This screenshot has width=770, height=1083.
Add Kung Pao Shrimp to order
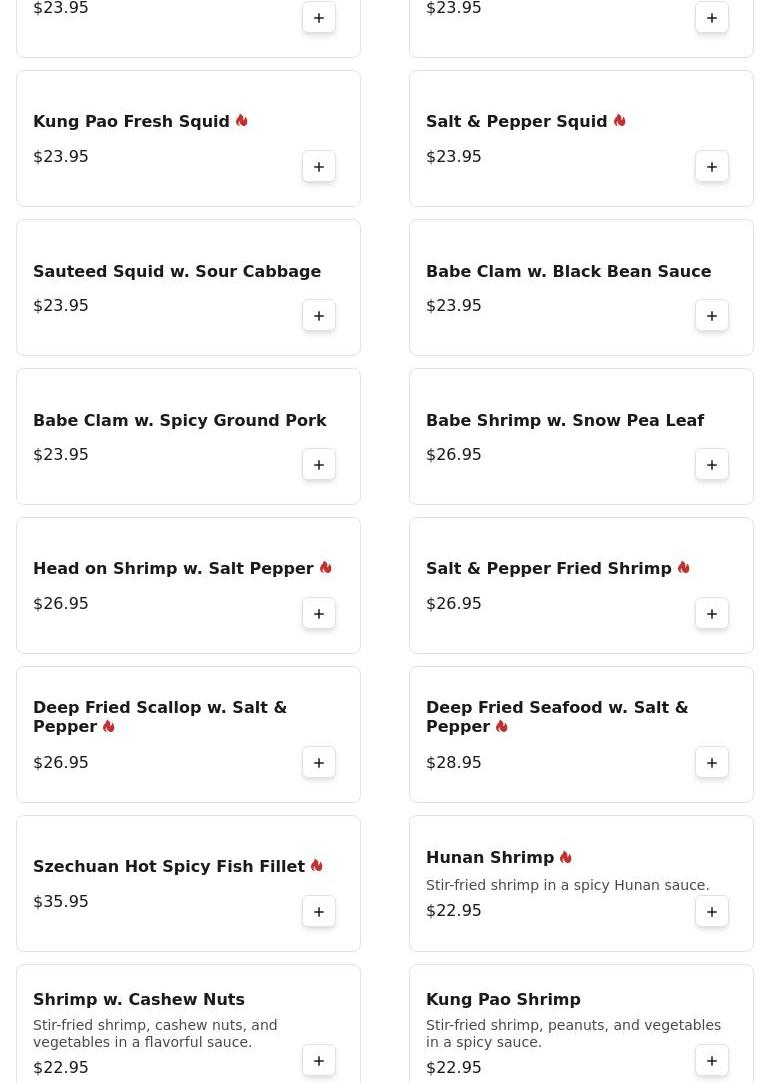tap(712, 1061)
